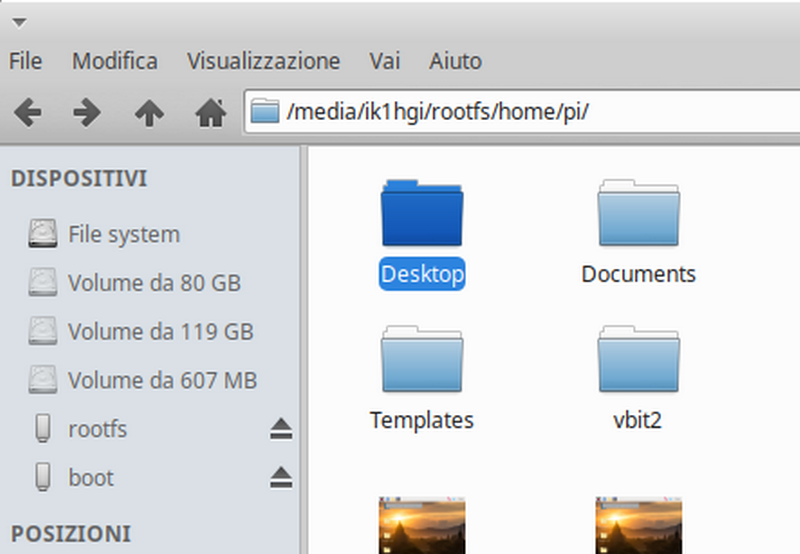This screenshot has width=800, height=554.
Task: Click the back navigation arrow
Action: [28, 112]
